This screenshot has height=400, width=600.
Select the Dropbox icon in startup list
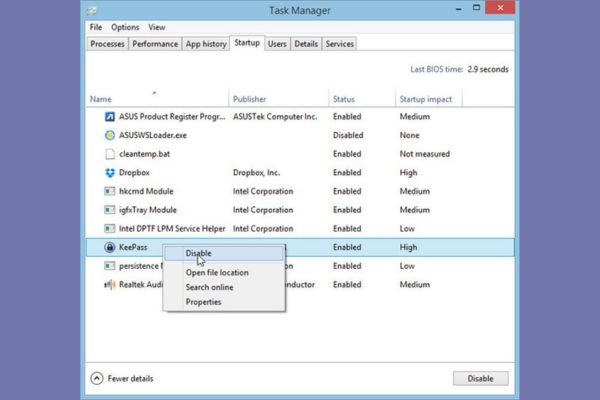click(110, 173)
